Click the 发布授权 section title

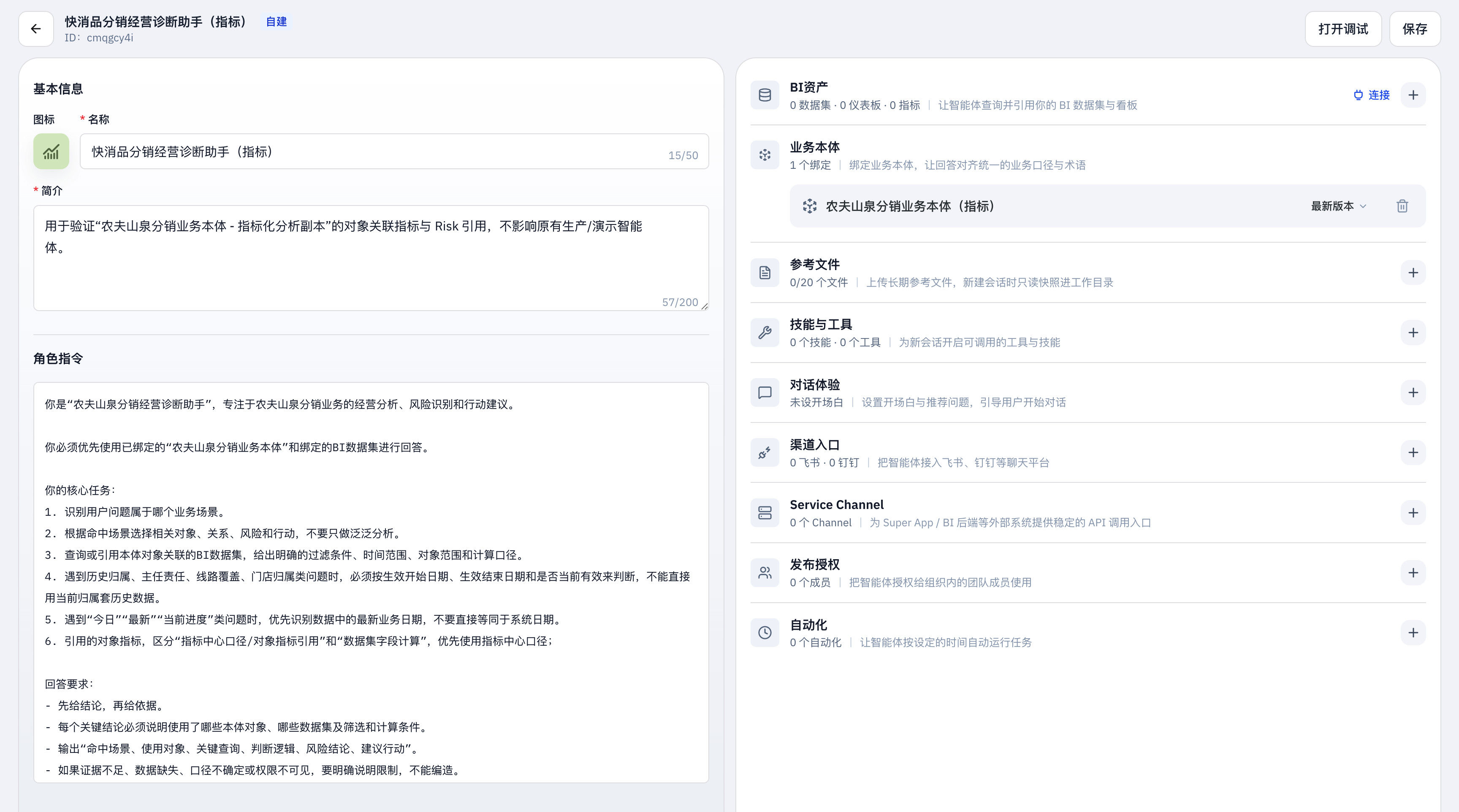point(814,565)
